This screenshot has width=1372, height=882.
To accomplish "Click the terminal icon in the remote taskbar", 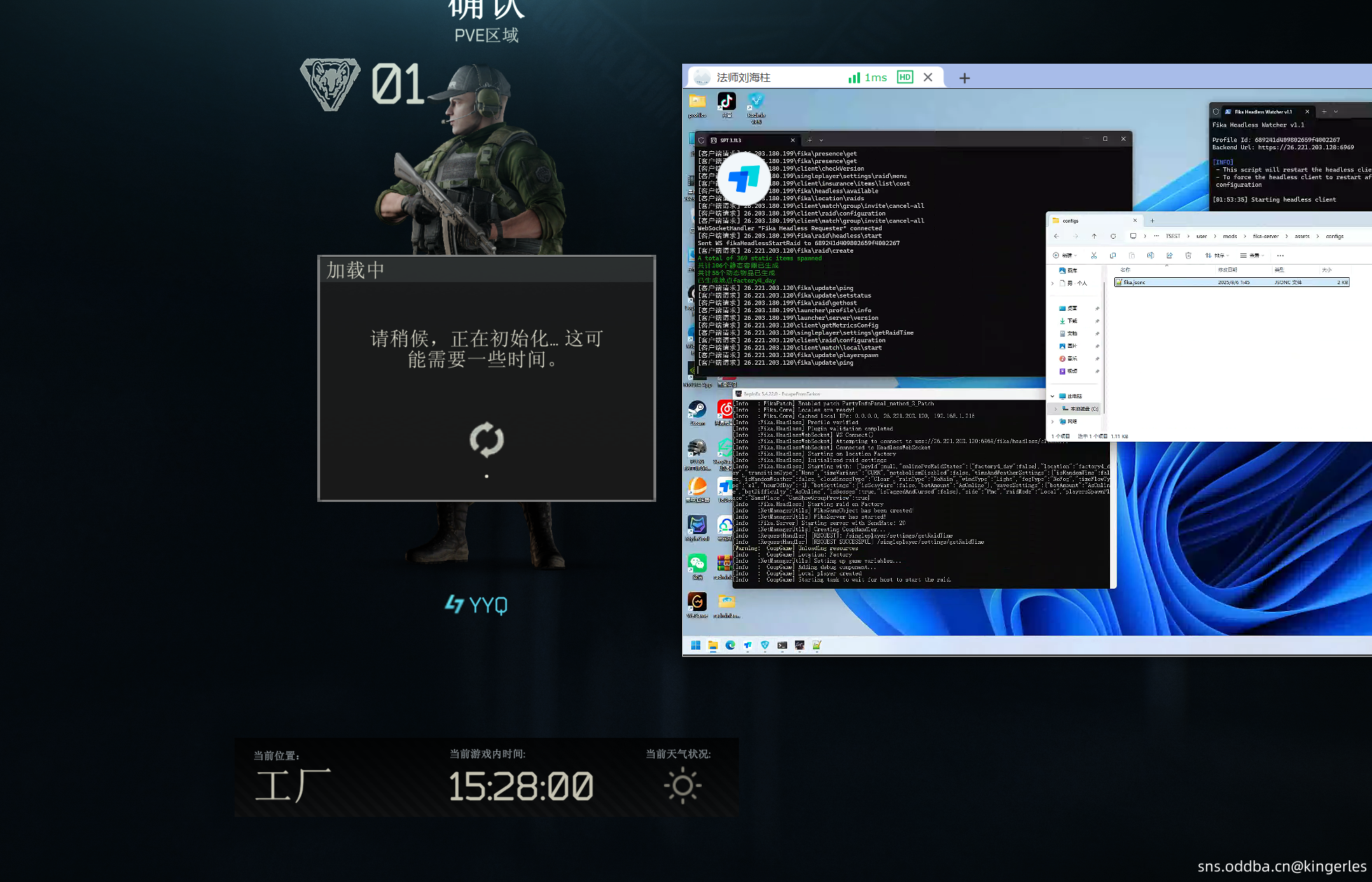I will click(782, 645).
